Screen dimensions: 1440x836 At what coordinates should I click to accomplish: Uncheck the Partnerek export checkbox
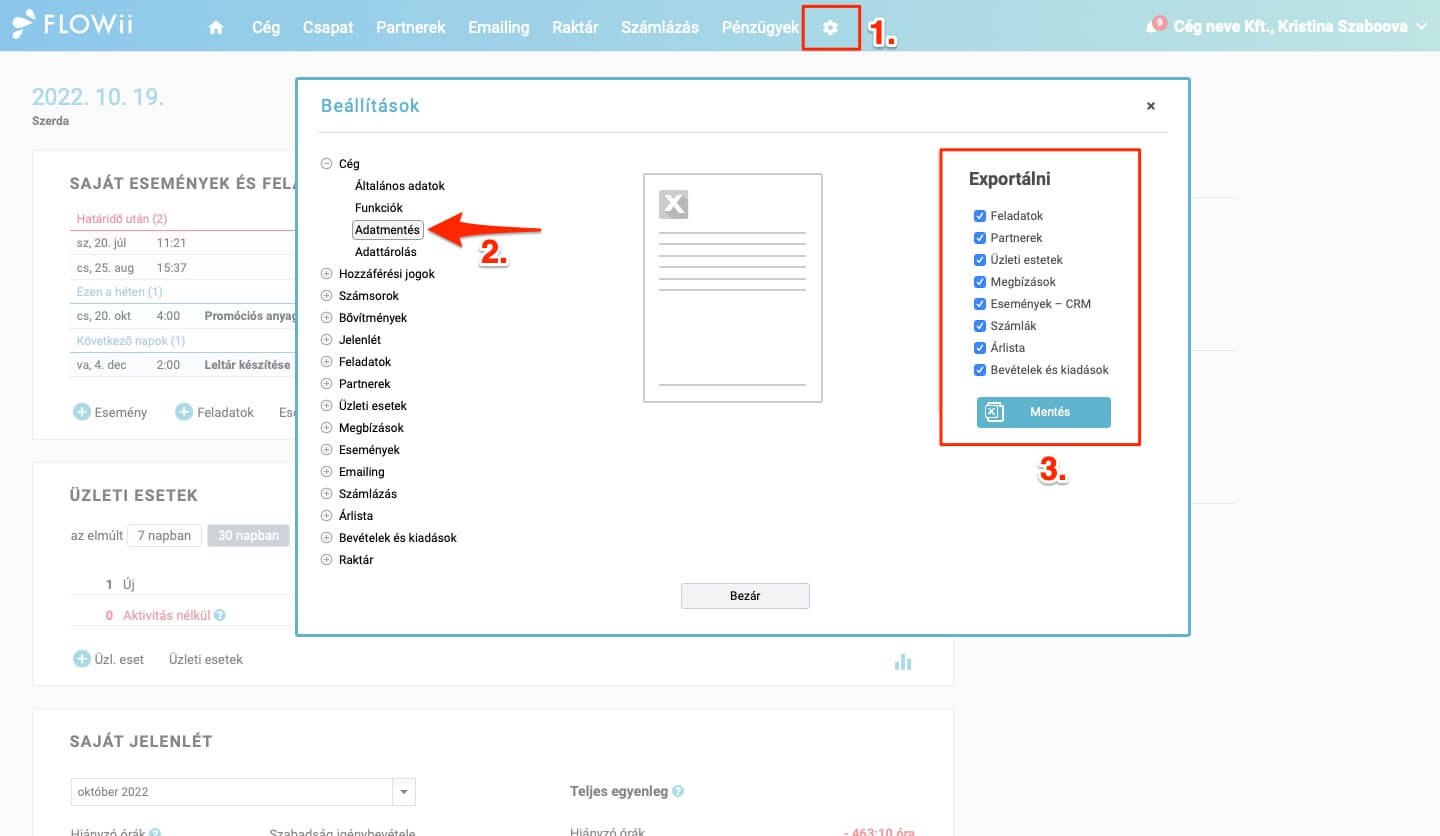coord(980,238)
